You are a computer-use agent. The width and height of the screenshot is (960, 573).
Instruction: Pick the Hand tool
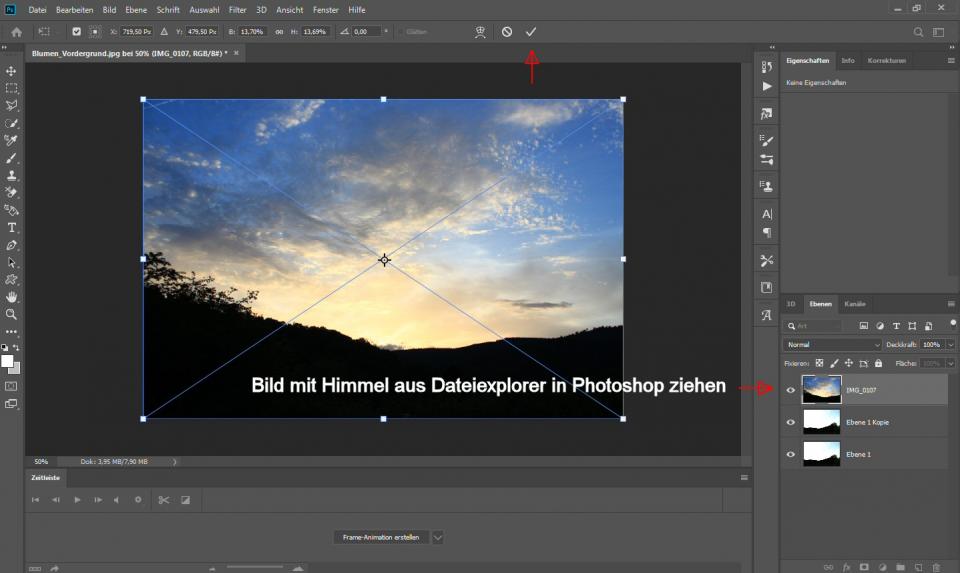pyautogui.click(x=12, y=297)
